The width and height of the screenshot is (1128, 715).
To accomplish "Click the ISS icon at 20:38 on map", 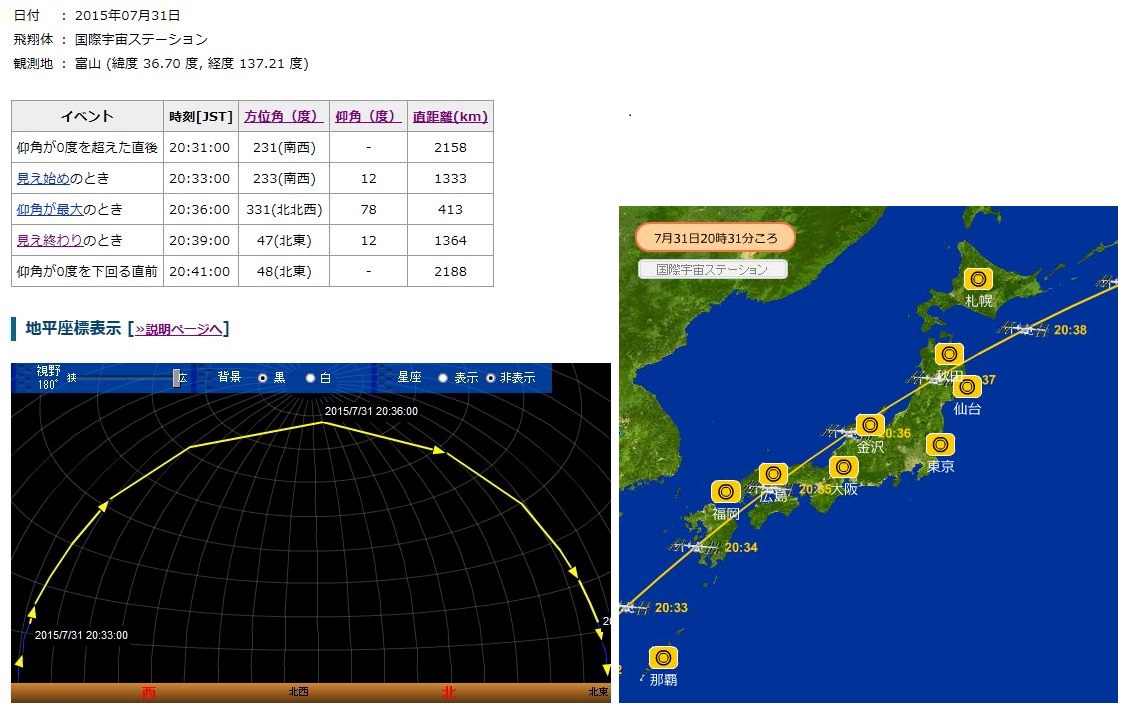I will click(1023, 329).
